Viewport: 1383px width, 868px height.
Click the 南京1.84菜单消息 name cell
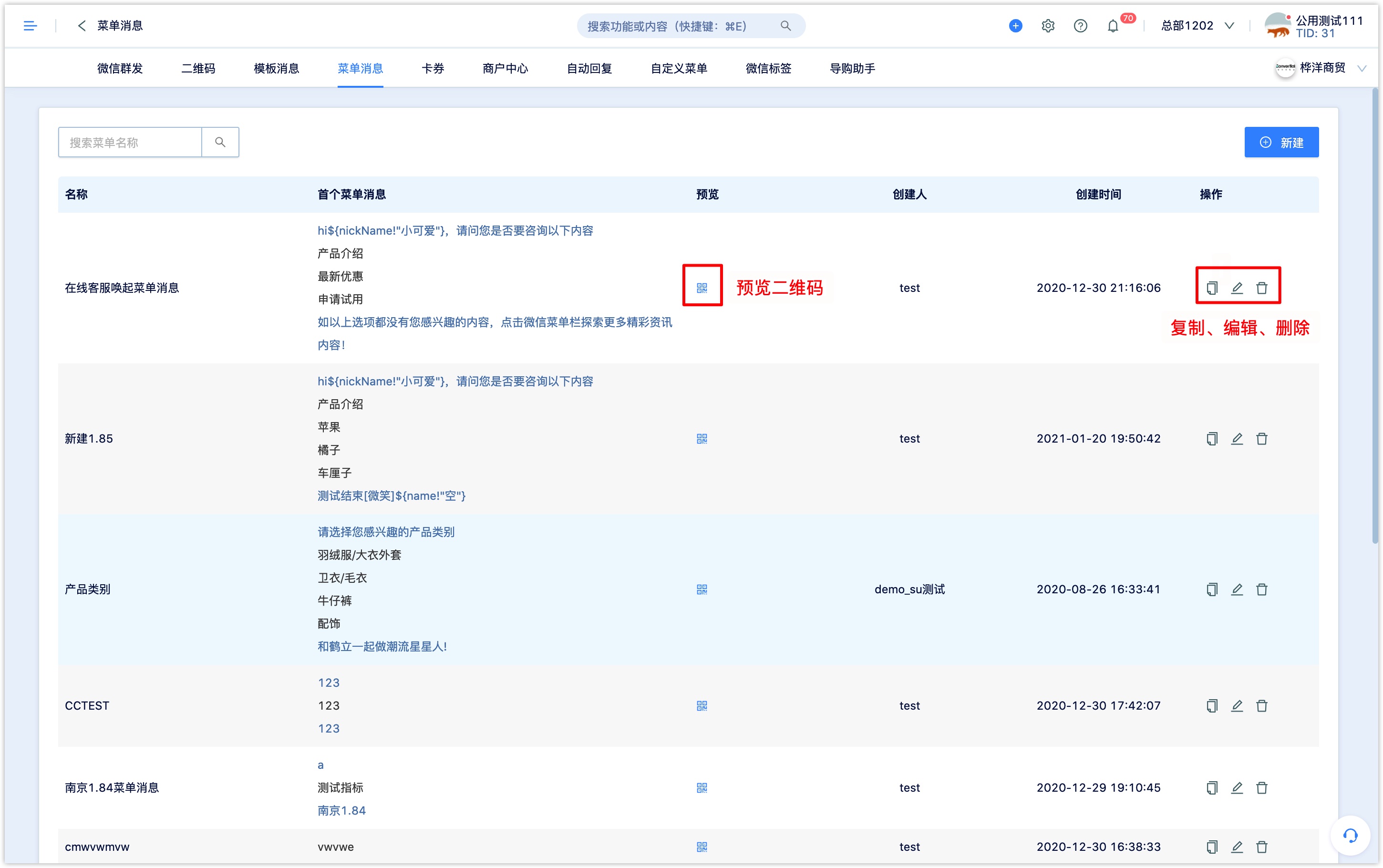coord(111,787)
